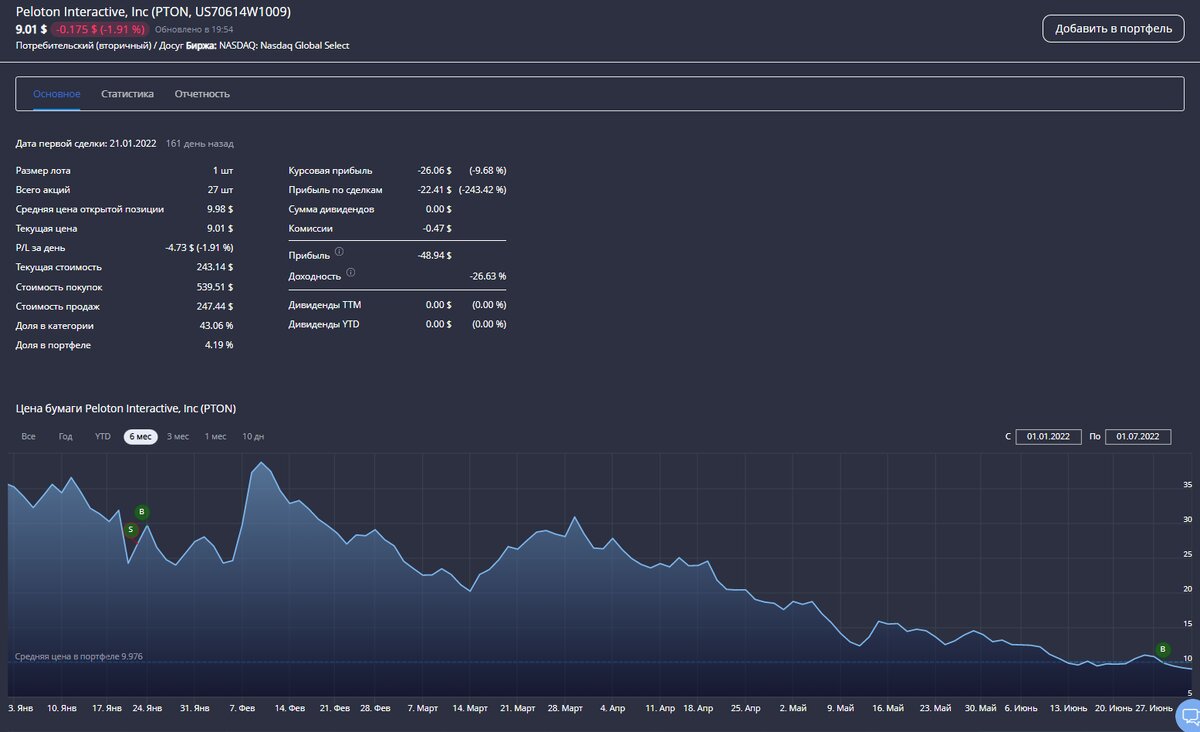Click the 28. Март axis label
This screenshot has width=1200, height=732.
pos(566,708)
